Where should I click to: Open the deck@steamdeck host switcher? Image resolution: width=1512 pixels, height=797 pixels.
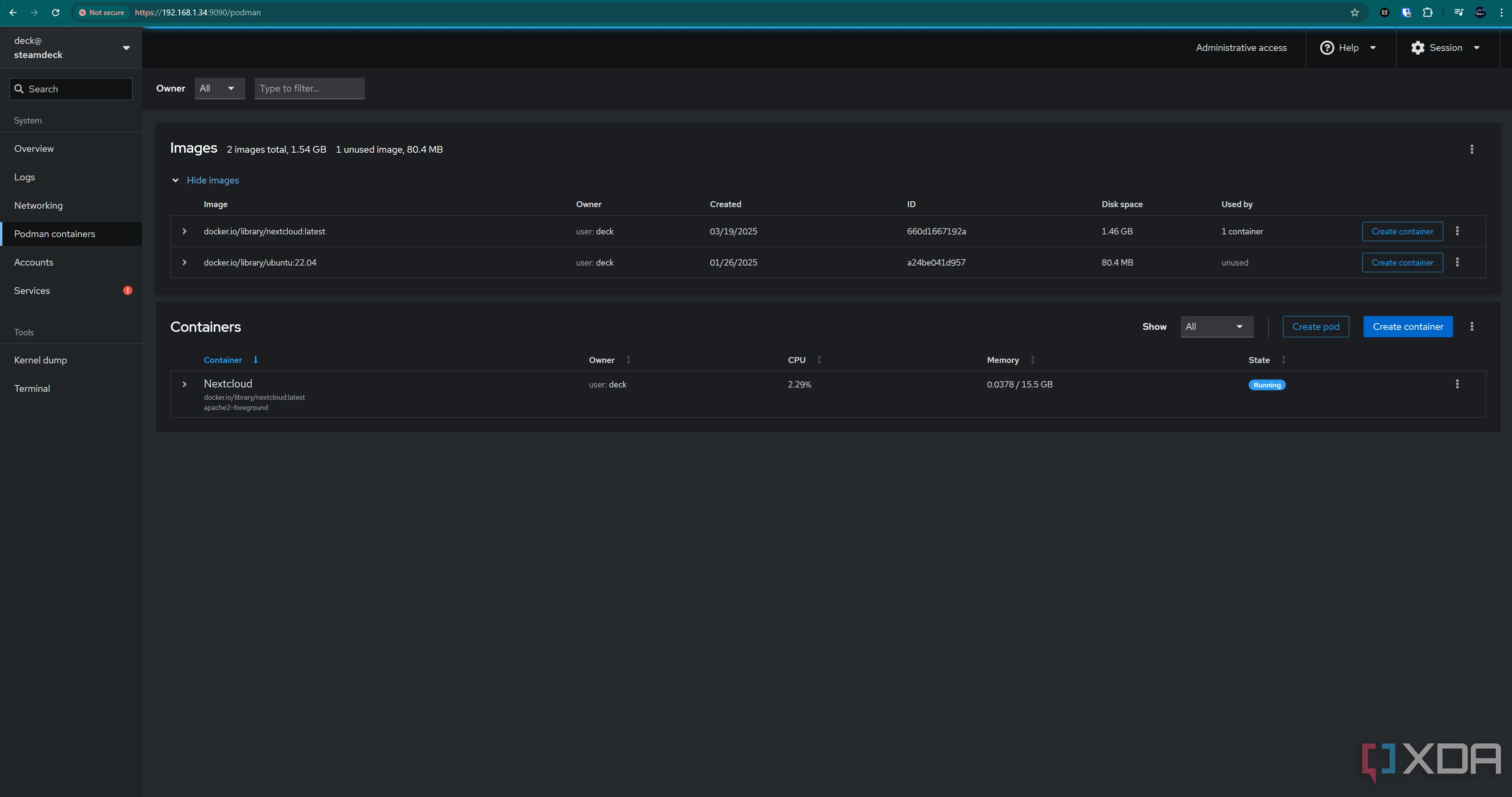(x=71, y=48)
